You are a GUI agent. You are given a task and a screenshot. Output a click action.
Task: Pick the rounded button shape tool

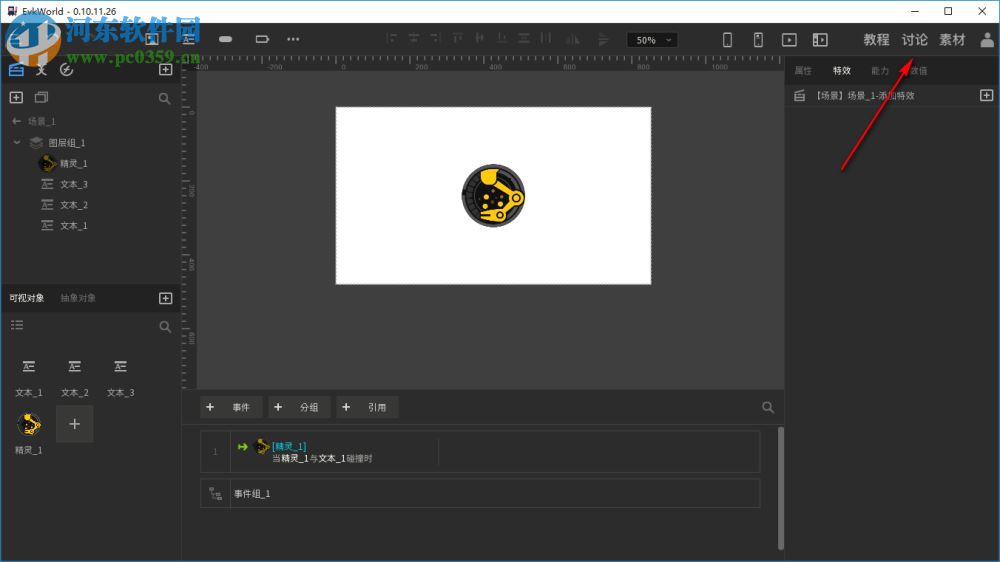tap(225, 39)
